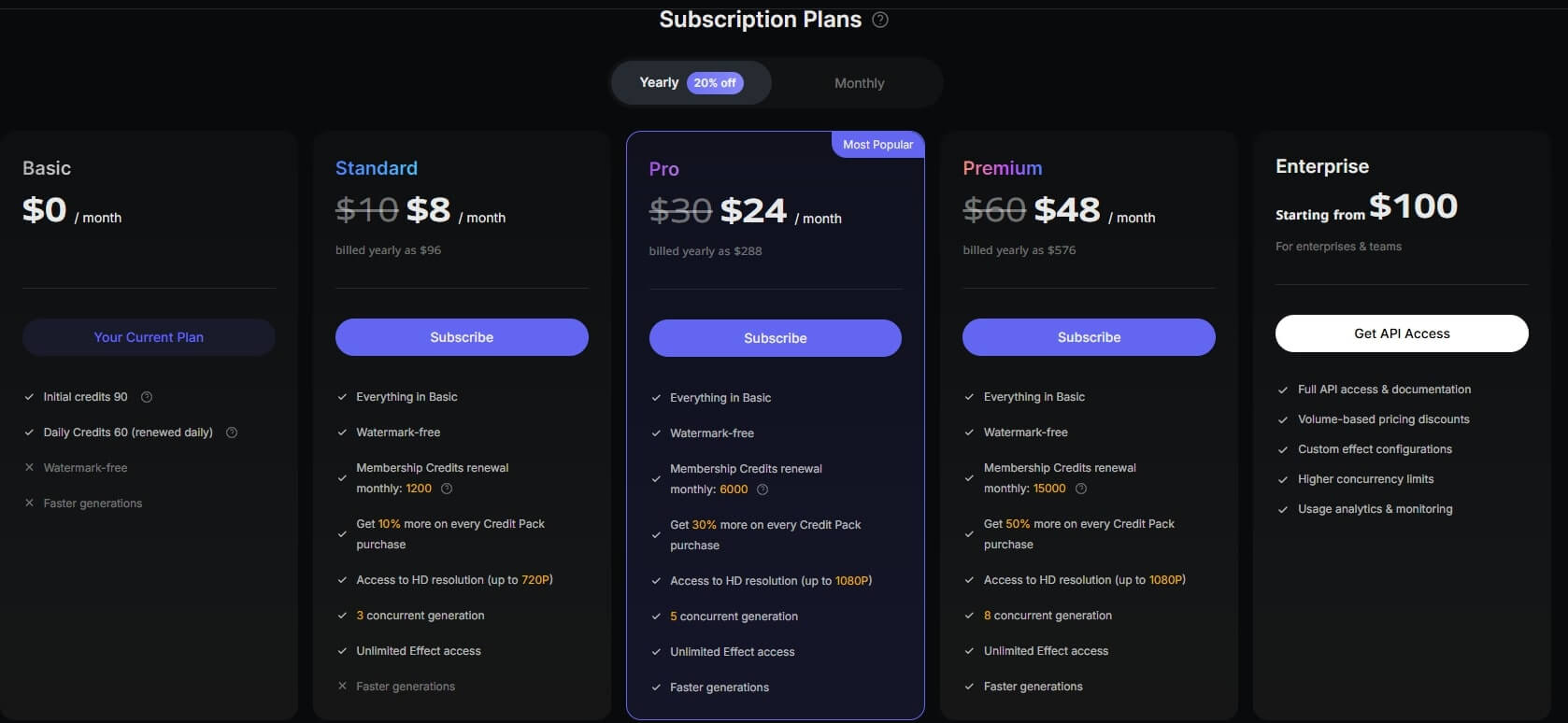The height and width of the screenshot is (723, 1568).
Task: Click Your Current Plan button
Action: point(149,337)
